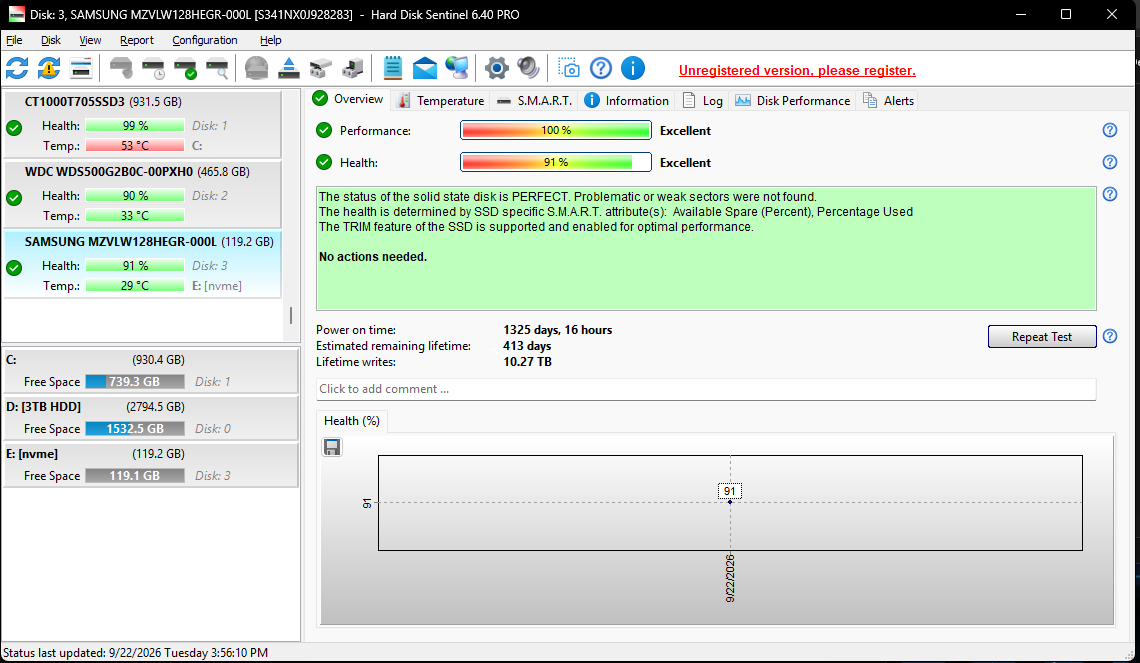
Task: Select the C: partition entry
Action: 150,371
